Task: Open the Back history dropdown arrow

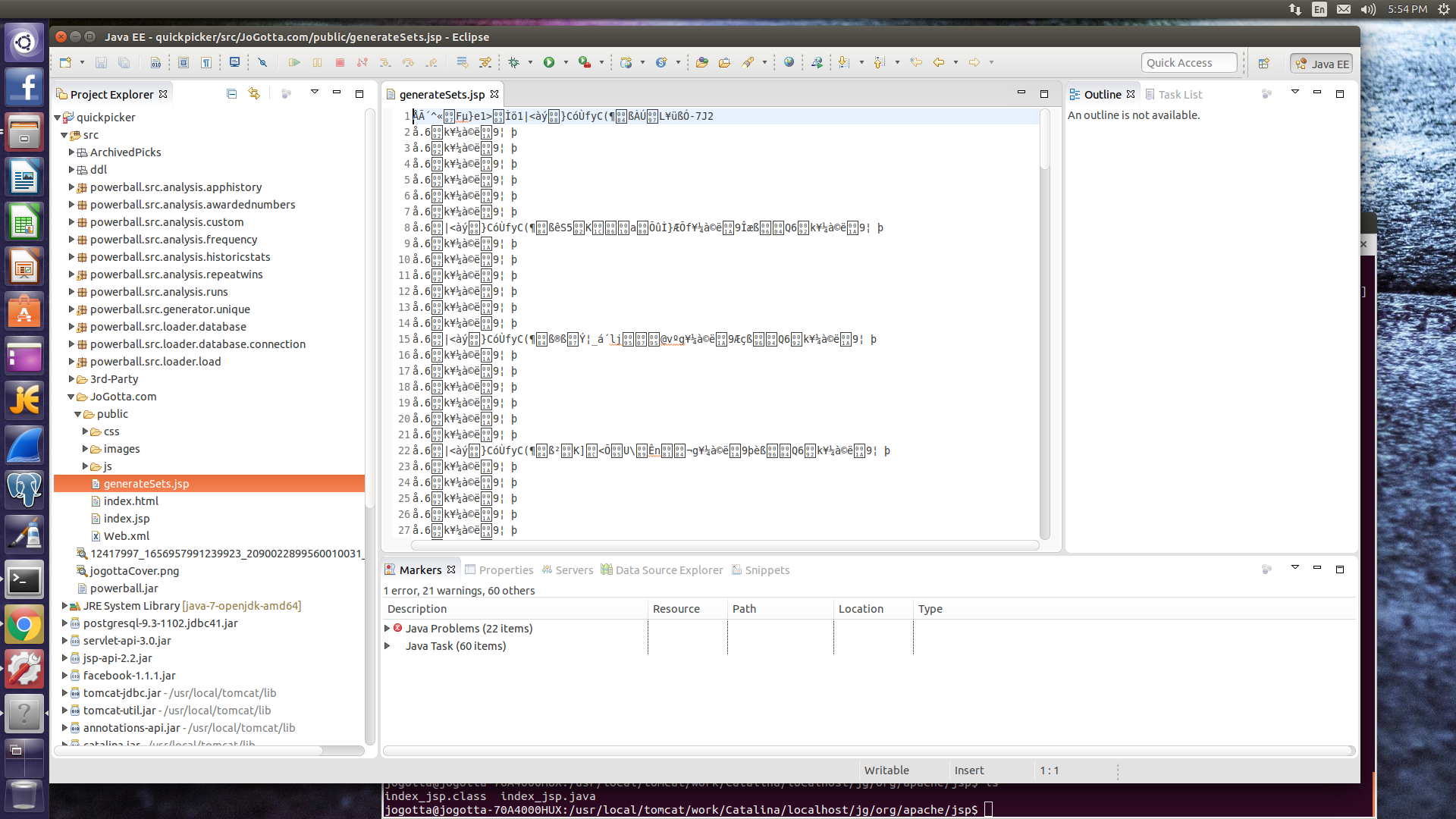Action: click(x=955, y=62)
